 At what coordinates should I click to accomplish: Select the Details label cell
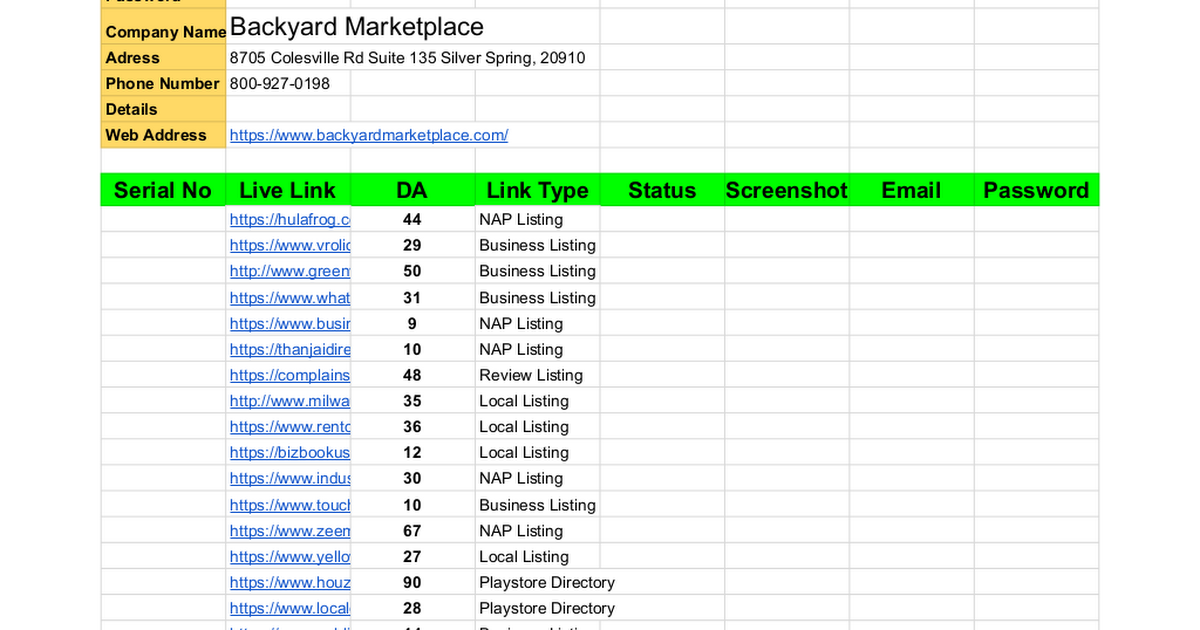tap(163, 110)
